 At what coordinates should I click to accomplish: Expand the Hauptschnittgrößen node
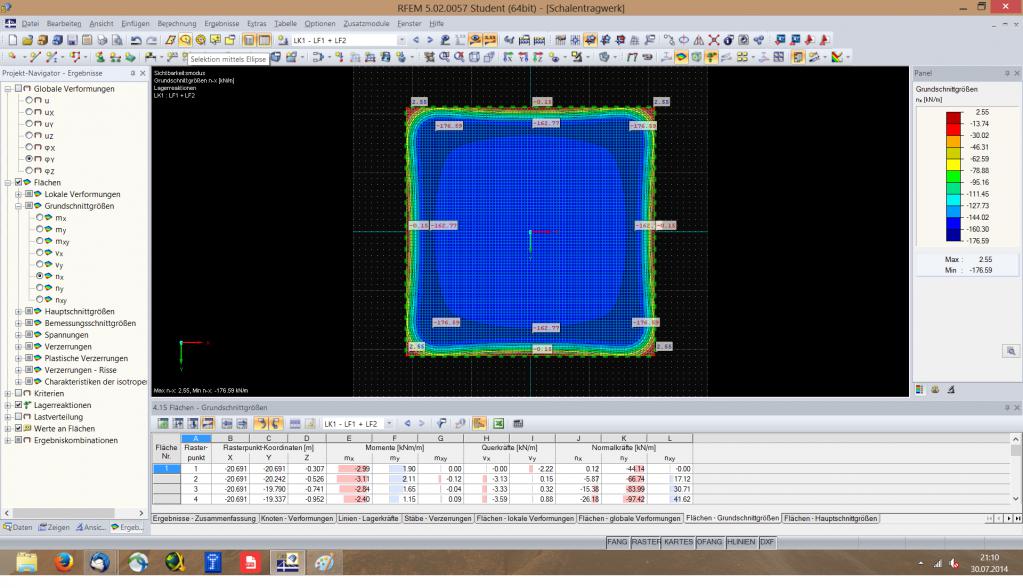[18, 311]
